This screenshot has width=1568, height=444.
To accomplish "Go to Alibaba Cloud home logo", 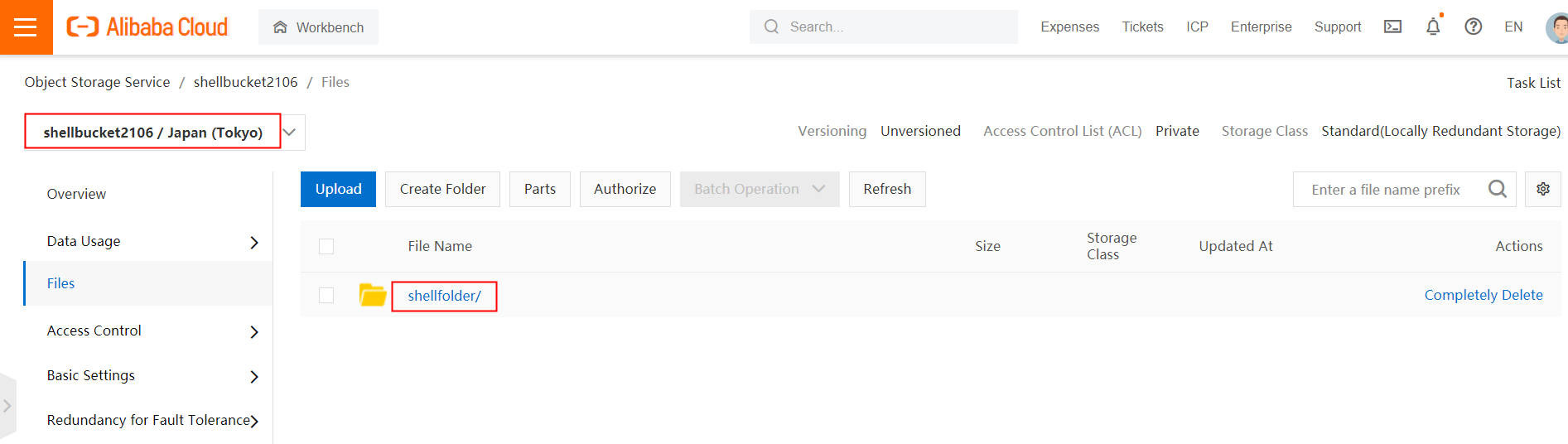I will pos(147,27).
